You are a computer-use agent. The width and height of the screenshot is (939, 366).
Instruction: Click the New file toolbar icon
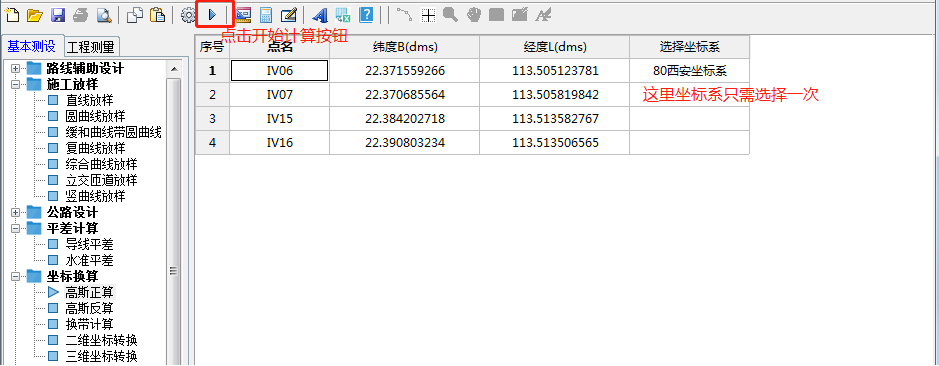(12, 15)
